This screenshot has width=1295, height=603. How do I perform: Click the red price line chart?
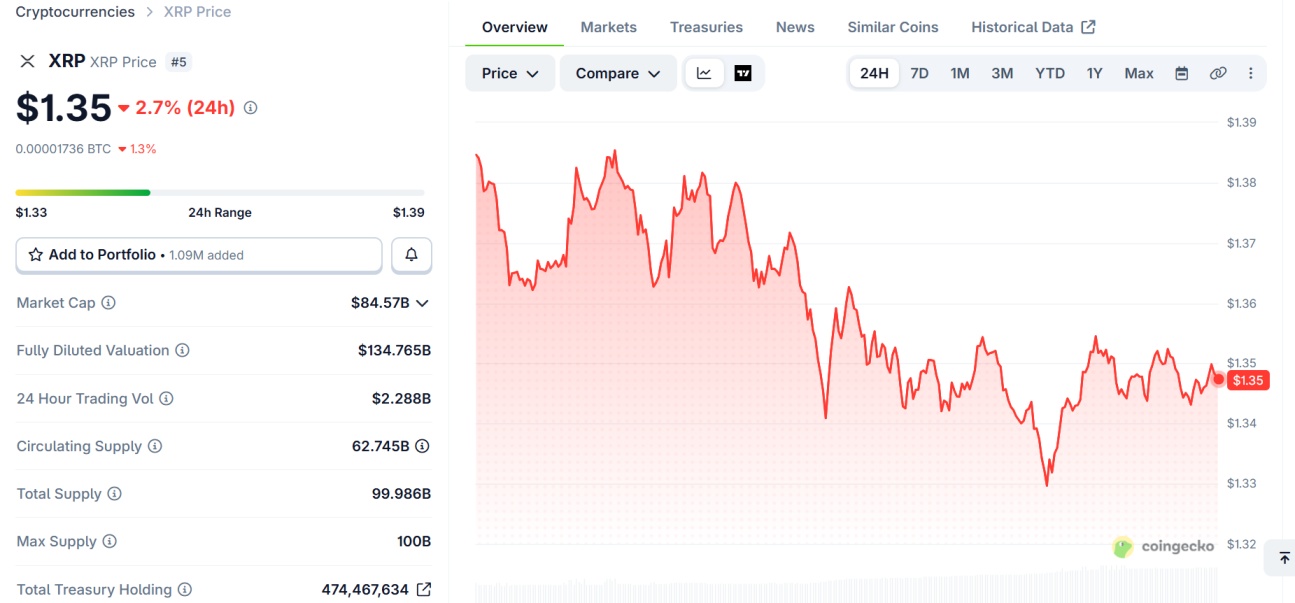pos(846,318)
